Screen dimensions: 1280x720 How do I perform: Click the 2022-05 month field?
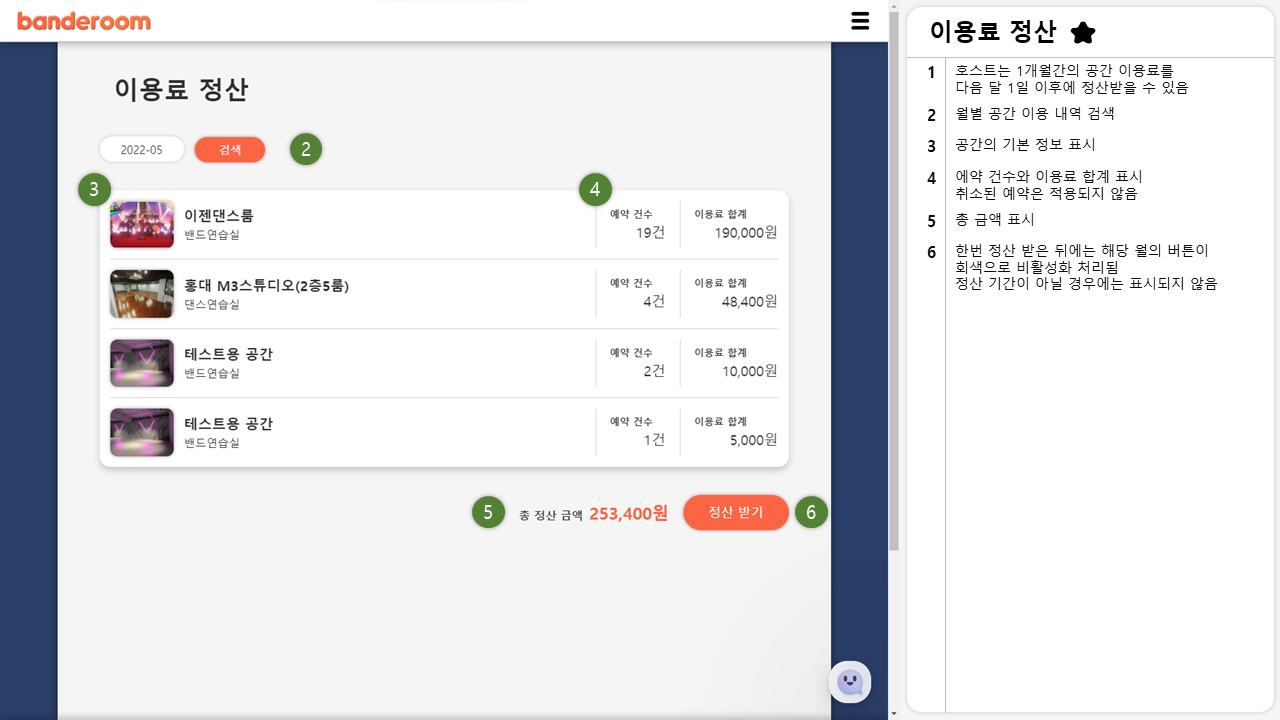(141, 148)
